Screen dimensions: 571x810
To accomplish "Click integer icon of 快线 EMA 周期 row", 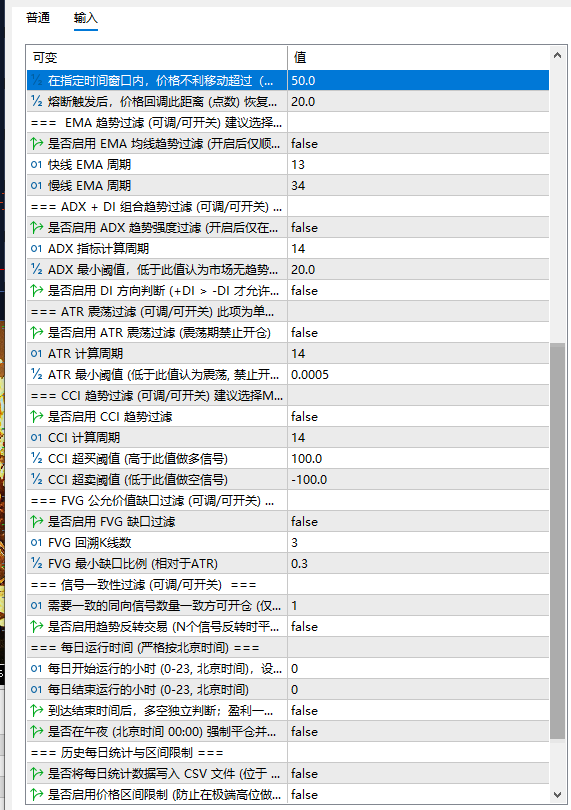I will [36, 164].
